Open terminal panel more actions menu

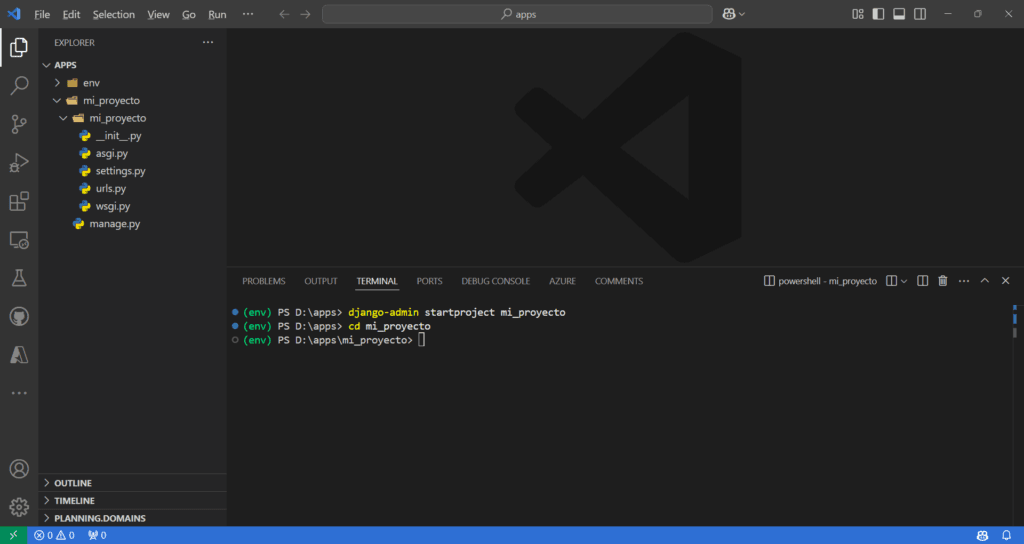(x=964, y=281)
